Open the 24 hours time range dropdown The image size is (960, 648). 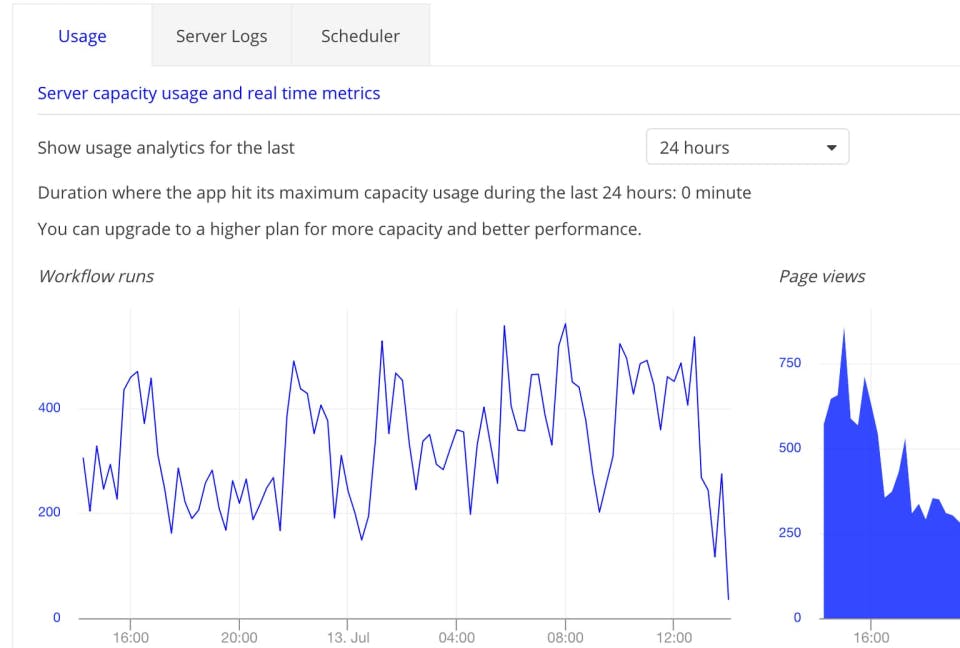747,147
